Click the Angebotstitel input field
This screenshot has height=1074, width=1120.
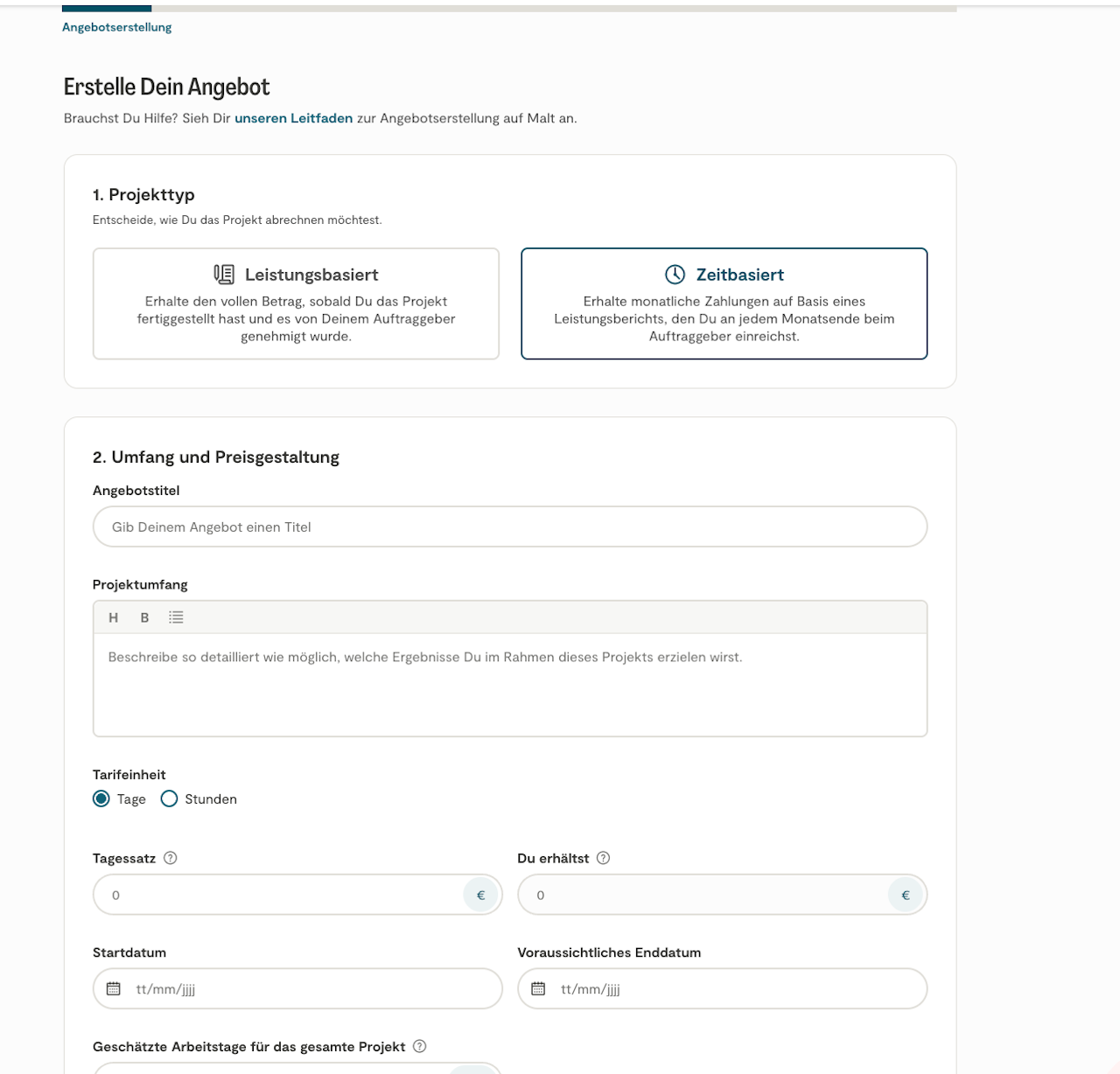point(509,527)
